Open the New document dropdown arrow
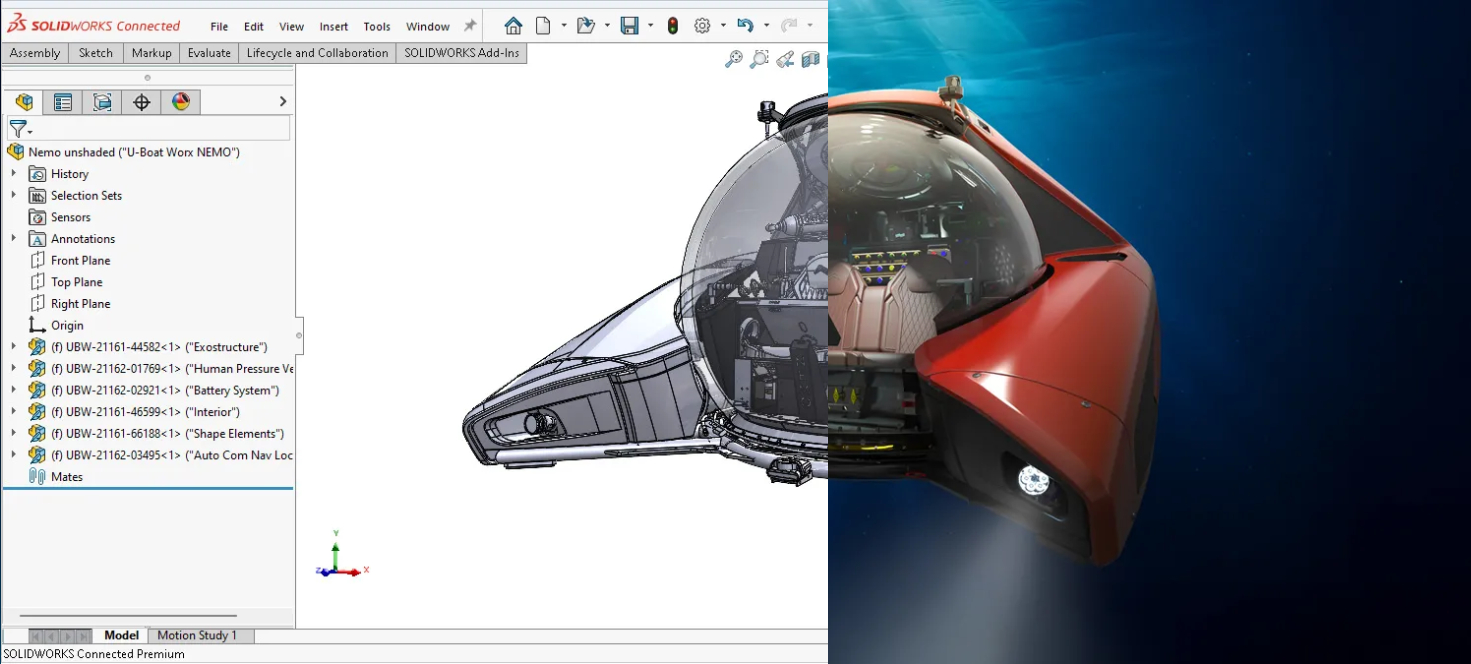Image resolution: width=1471 pixels, height=664 pixels. click(x=564, y=26)
